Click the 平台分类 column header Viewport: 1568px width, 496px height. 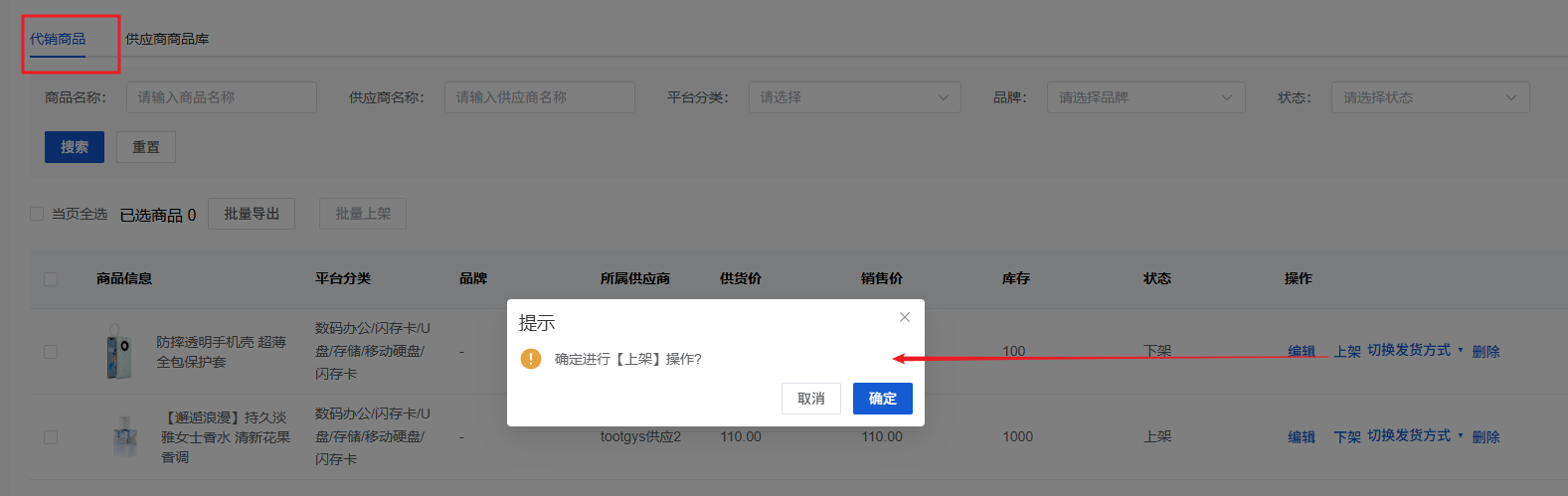[x=343, y=278]
